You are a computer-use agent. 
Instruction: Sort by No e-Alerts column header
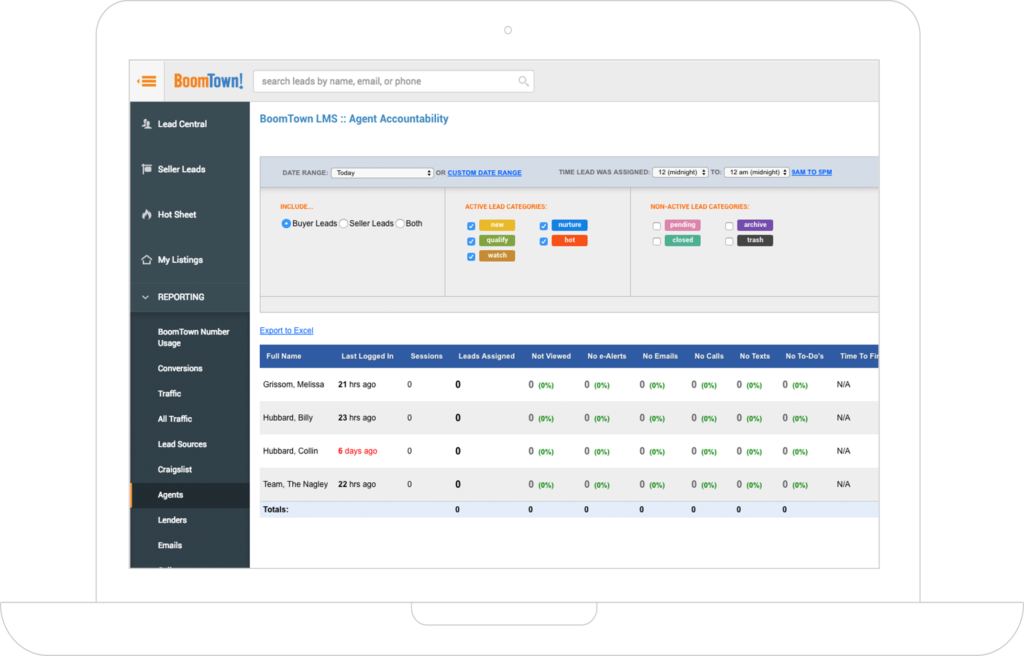(x=607, y=356)
